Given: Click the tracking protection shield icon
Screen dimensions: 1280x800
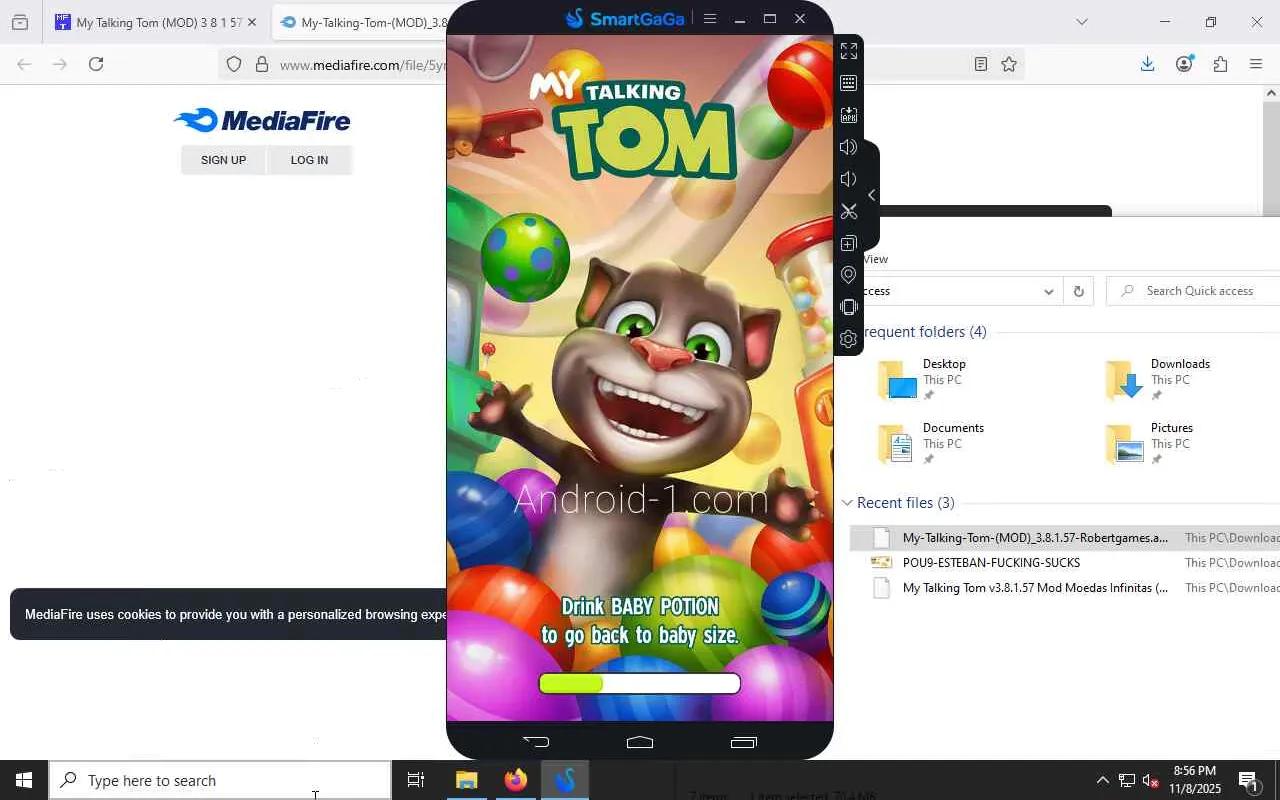Looking at the screenshot, I should pyautogui.click(x=234, y=64).
